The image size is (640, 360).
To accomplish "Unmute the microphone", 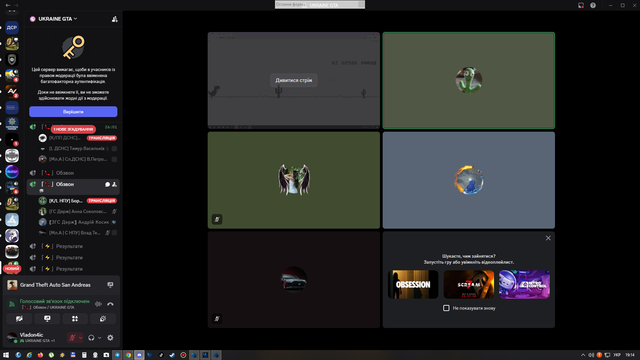I will coord(72,338).
